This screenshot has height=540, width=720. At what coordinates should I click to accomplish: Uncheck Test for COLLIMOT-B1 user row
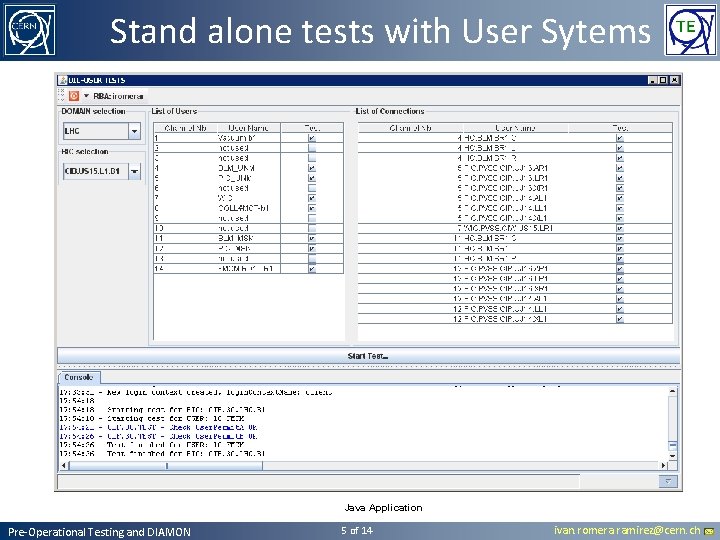(x=312, y=208)
